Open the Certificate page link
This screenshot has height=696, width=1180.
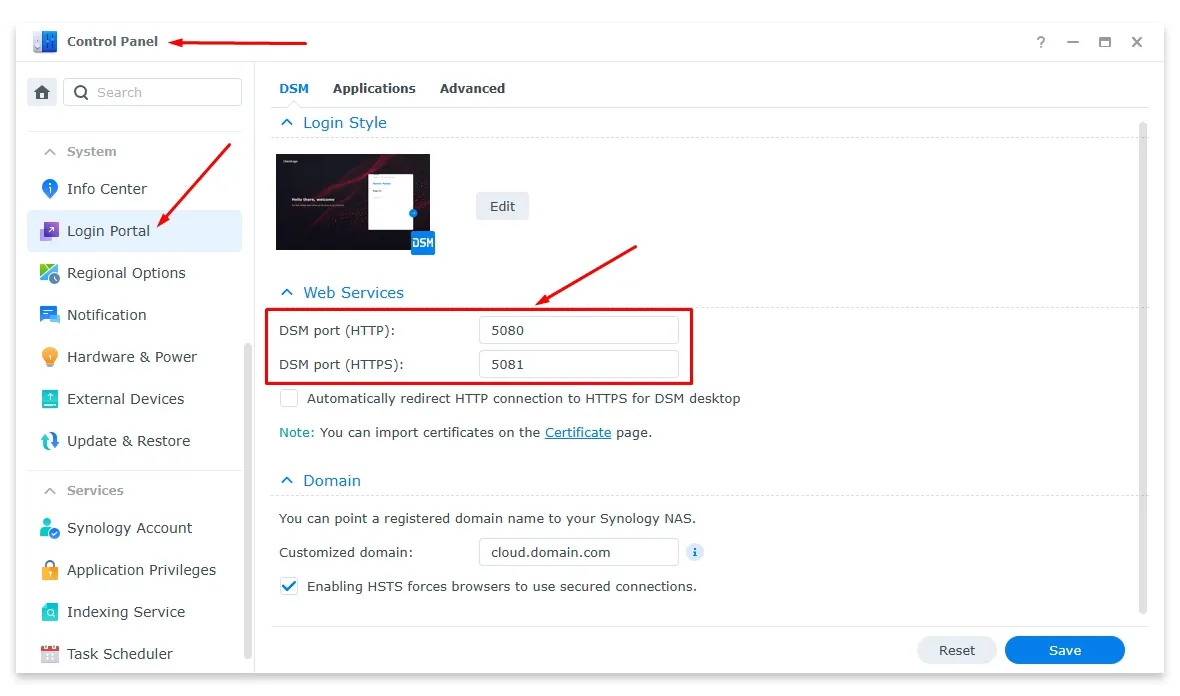point(579,432)
